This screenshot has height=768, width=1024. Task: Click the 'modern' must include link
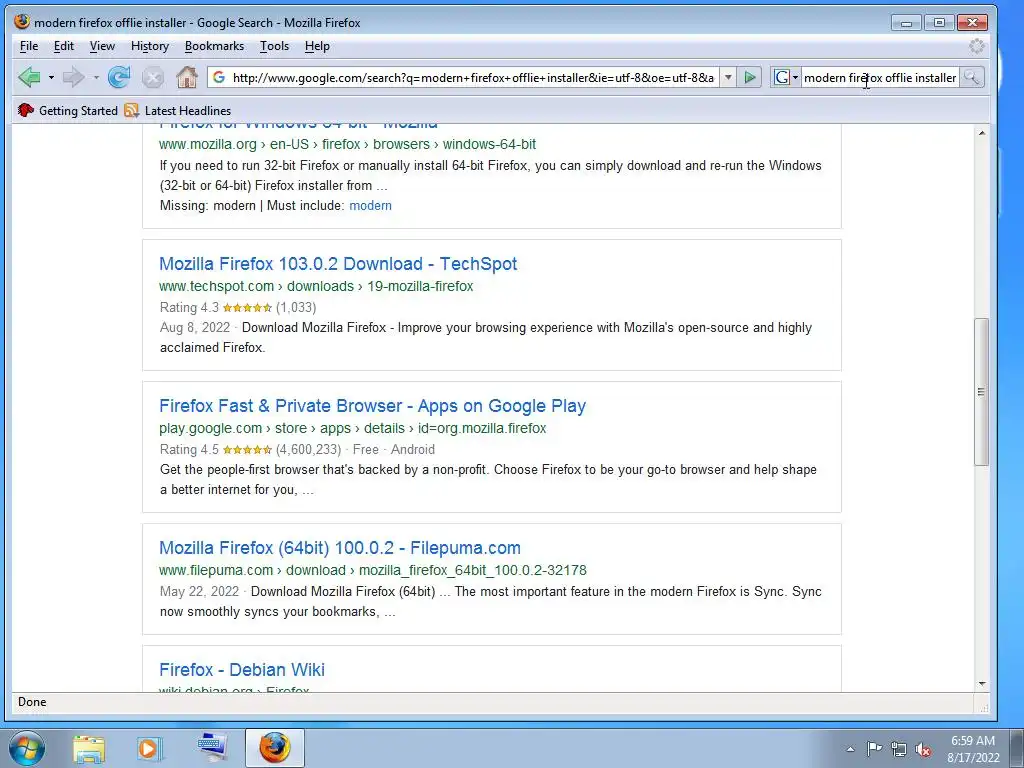click(x=370, y=205)
